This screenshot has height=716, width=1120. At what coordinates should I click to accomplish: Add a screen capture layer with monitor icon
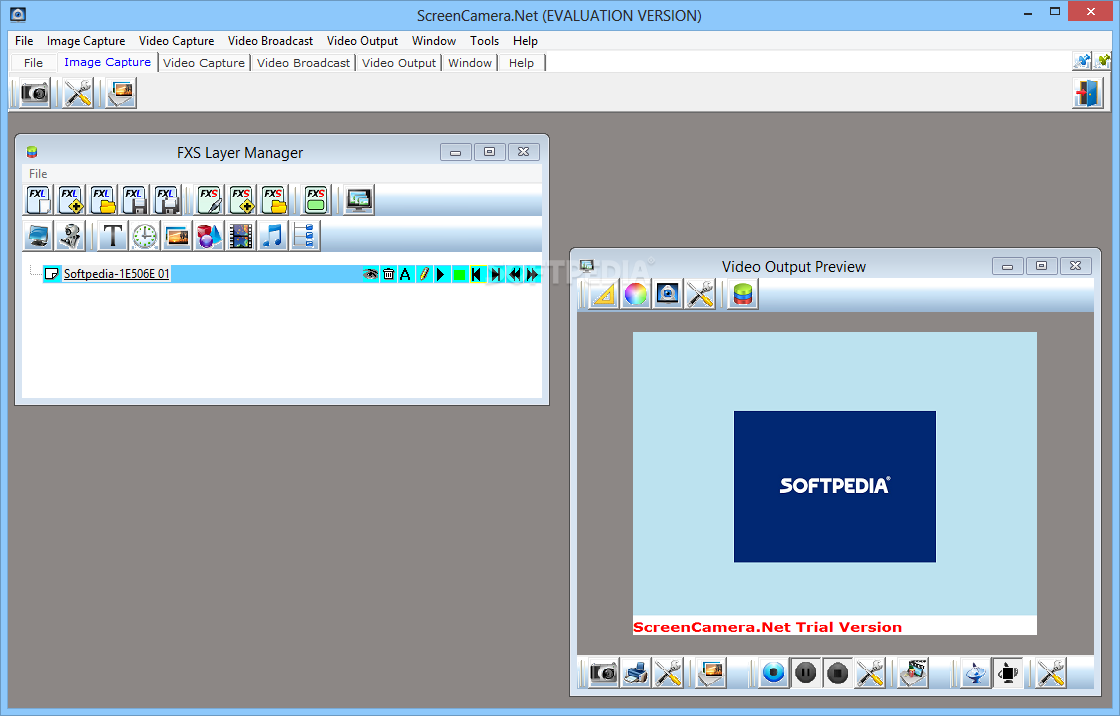(38, 236)
